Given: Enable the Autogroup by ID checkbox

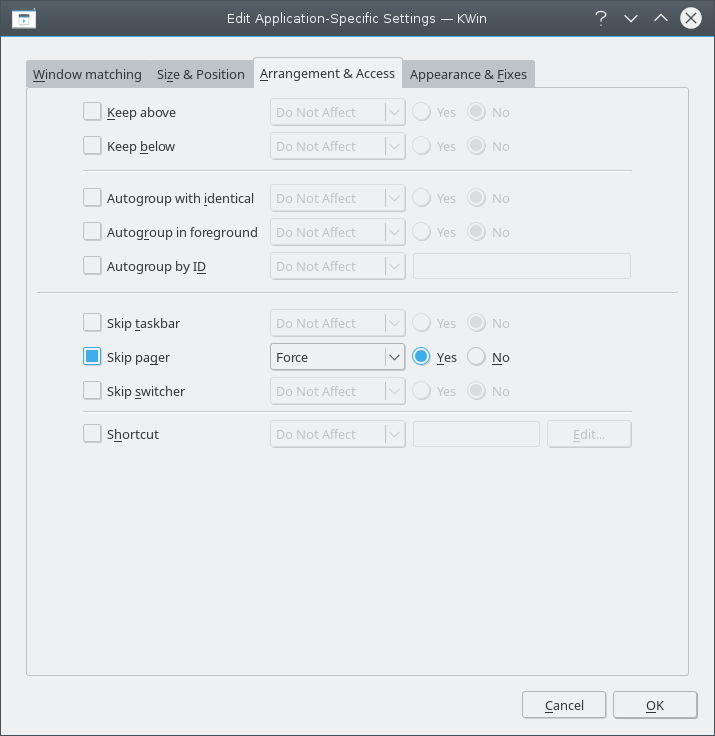Looking at the screenshot, I should pos(92,266).
